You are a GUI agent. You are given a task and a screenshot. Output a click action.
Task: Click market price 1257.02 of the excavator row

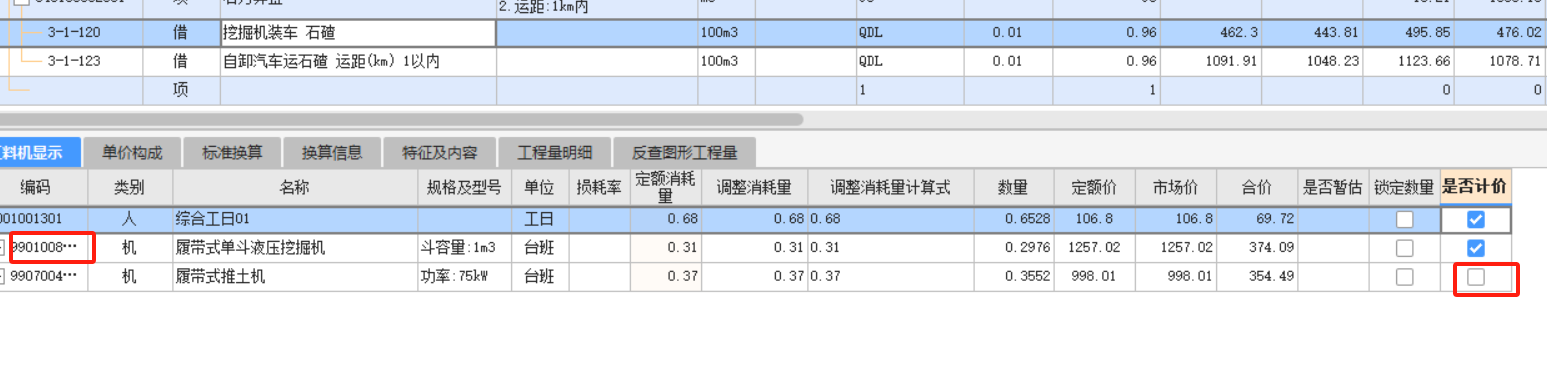coord(1176,248)
